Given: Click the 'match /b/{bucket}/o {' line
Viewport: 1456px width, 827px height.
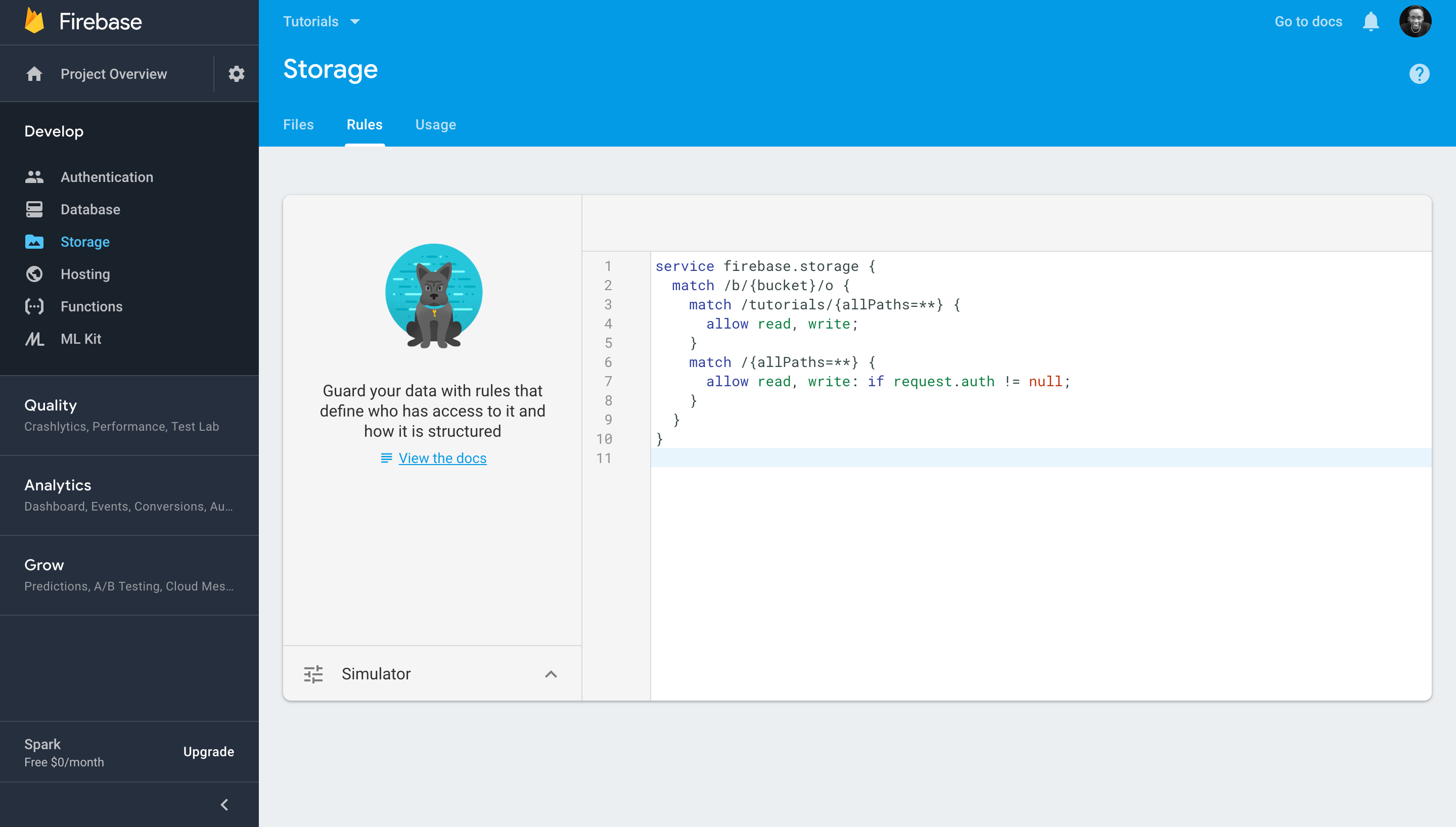Looking at the screenshot, I should pyautogui.click(x=761, y=285).
